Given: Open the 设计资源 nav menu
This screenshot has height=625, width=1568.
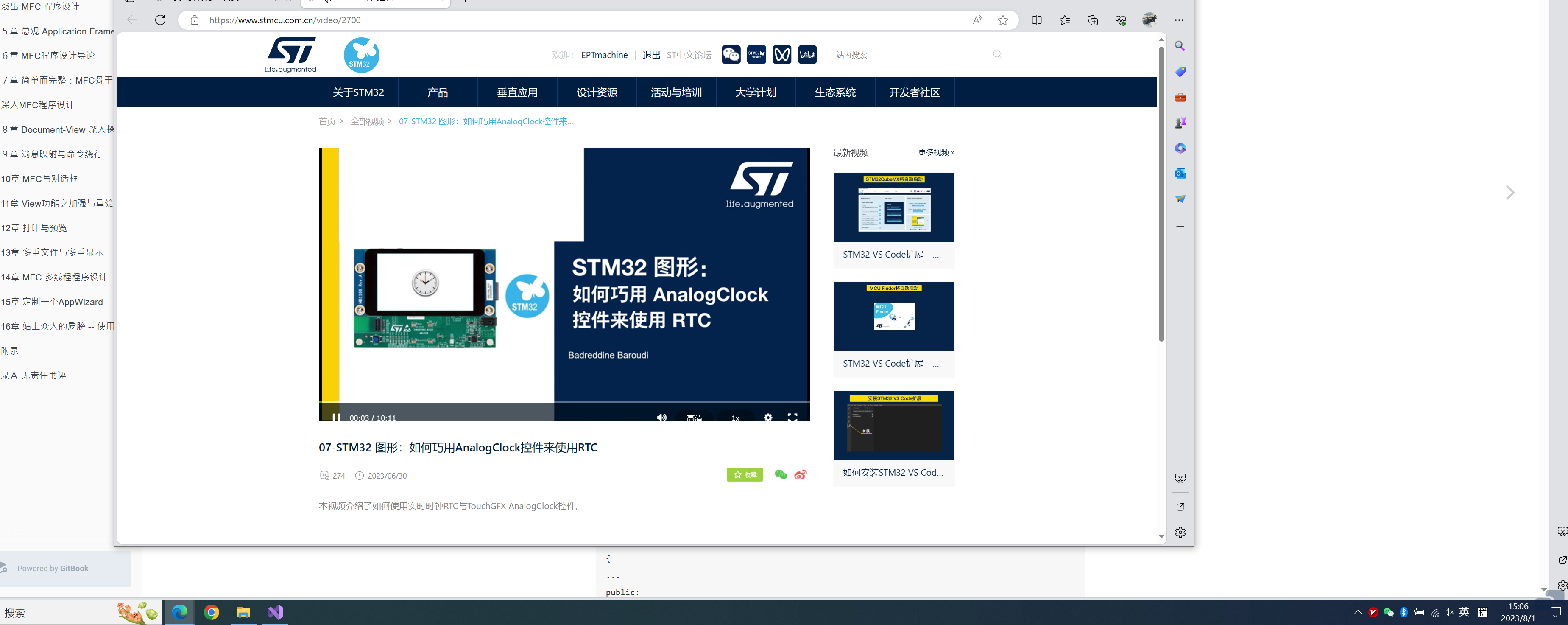Looking at the screenshot, I should (x=597, y=92).
